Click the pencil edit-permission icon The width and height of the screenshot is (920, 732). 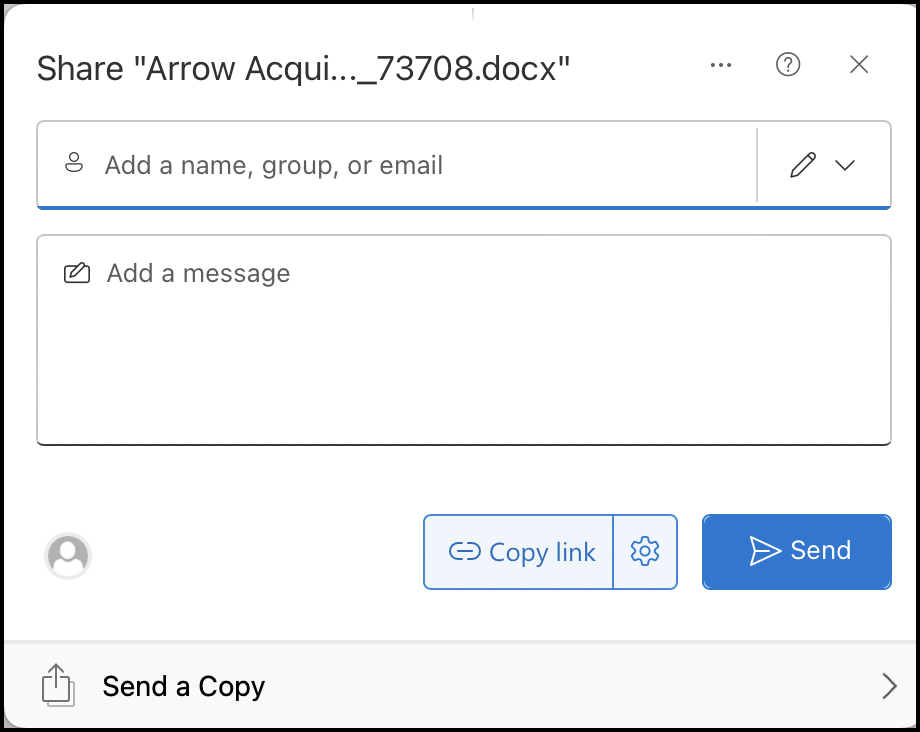803,164
